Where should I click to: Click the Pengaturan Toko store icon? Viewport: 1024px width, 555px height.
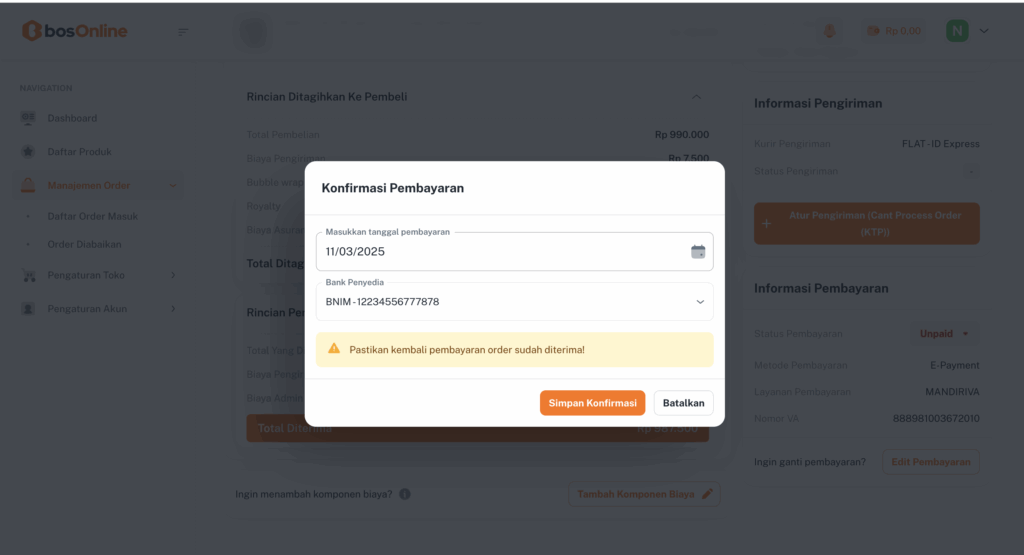(28, 275)
